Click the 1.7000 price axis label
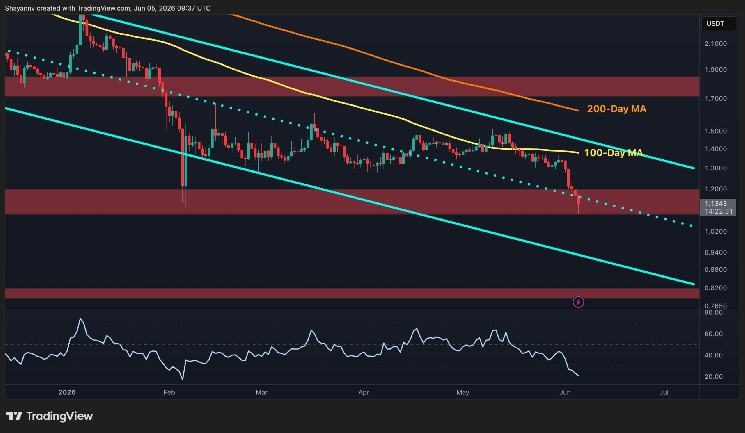 716,99
